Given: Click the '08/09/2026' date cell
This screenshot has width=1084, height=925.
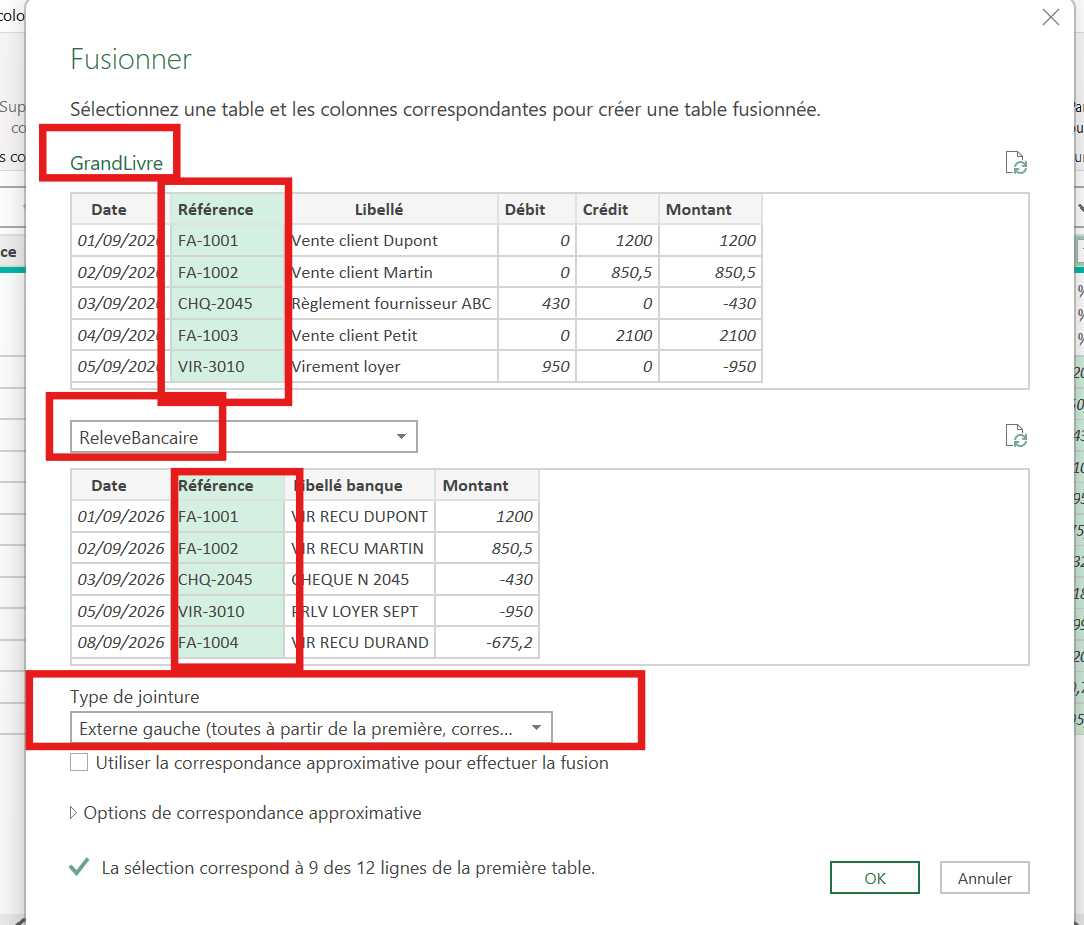Looking at the screenshot, I should (120, 642).
